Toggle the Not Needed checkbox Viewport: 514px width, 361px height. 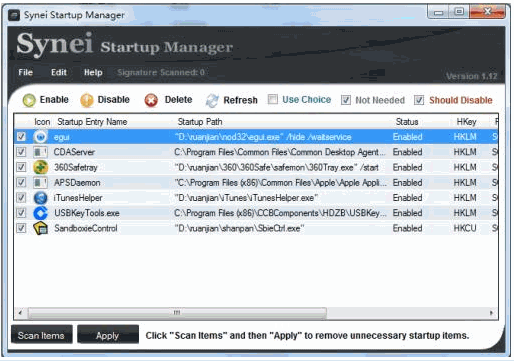[346, 100]
